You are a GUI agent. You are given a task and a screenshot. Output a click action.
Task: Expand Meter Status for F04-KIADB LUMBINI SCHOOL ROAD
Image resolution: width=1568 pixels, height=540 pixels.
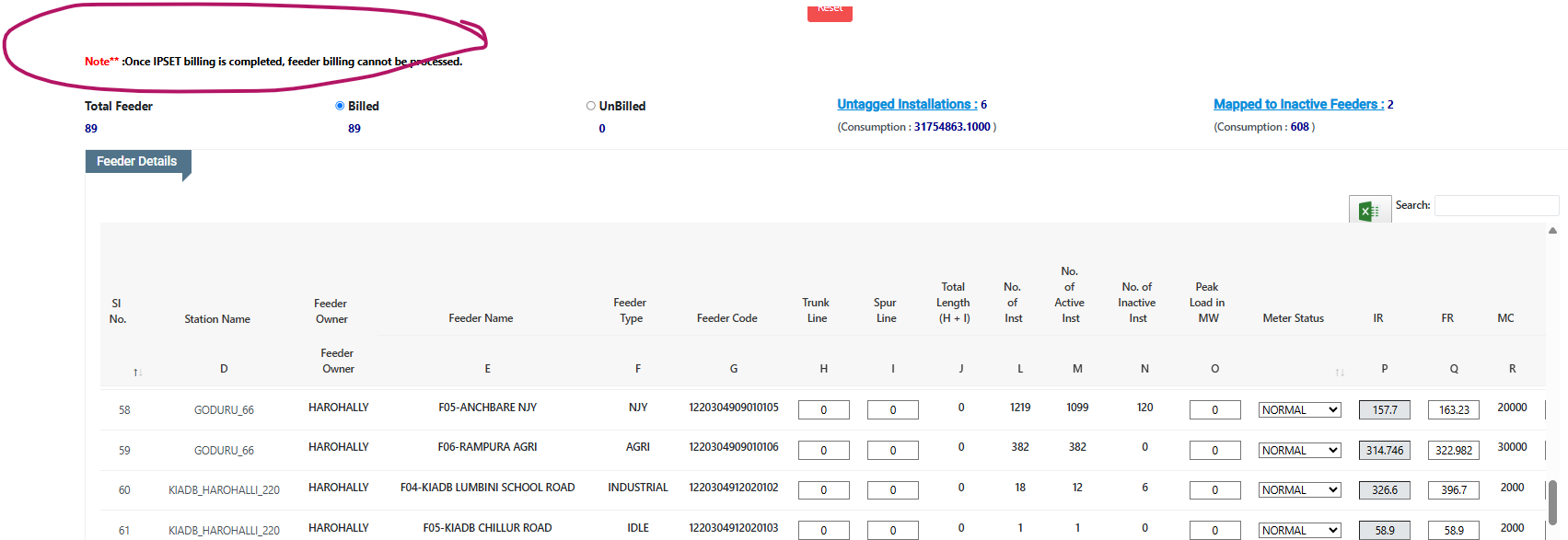click(1300, 490)
